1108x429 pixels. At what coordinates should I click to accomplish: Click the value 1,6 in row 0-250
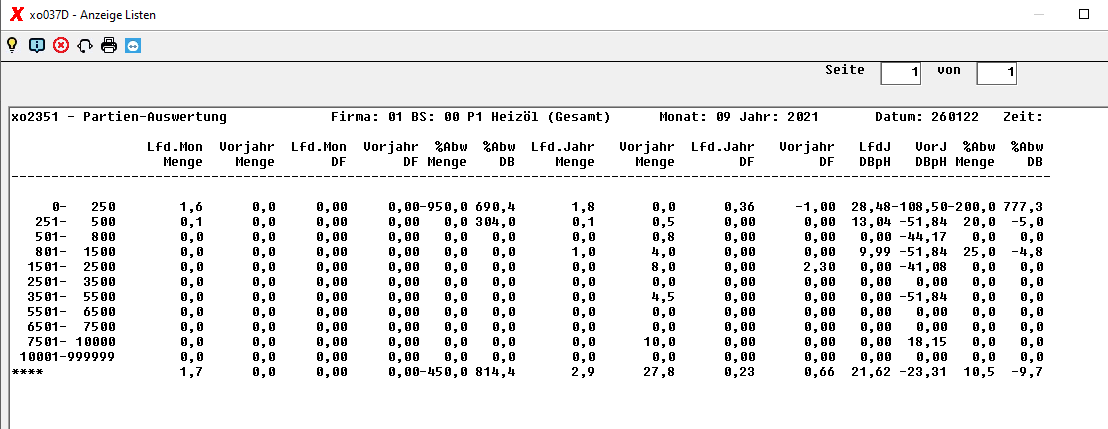191,207
